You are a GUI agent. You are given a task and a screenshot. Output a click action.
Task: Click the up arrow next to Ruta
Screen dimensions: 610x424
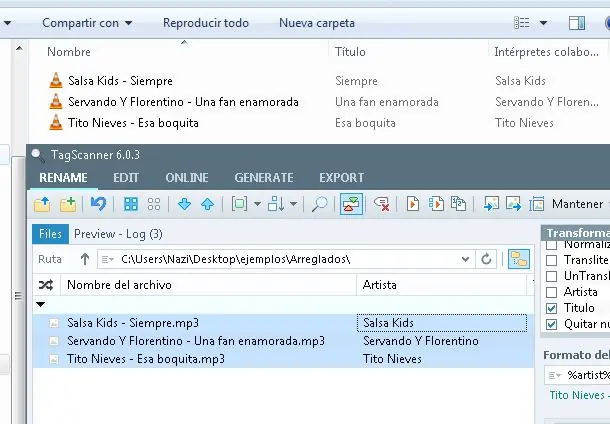pyautogui.click(x=85, y=259)
